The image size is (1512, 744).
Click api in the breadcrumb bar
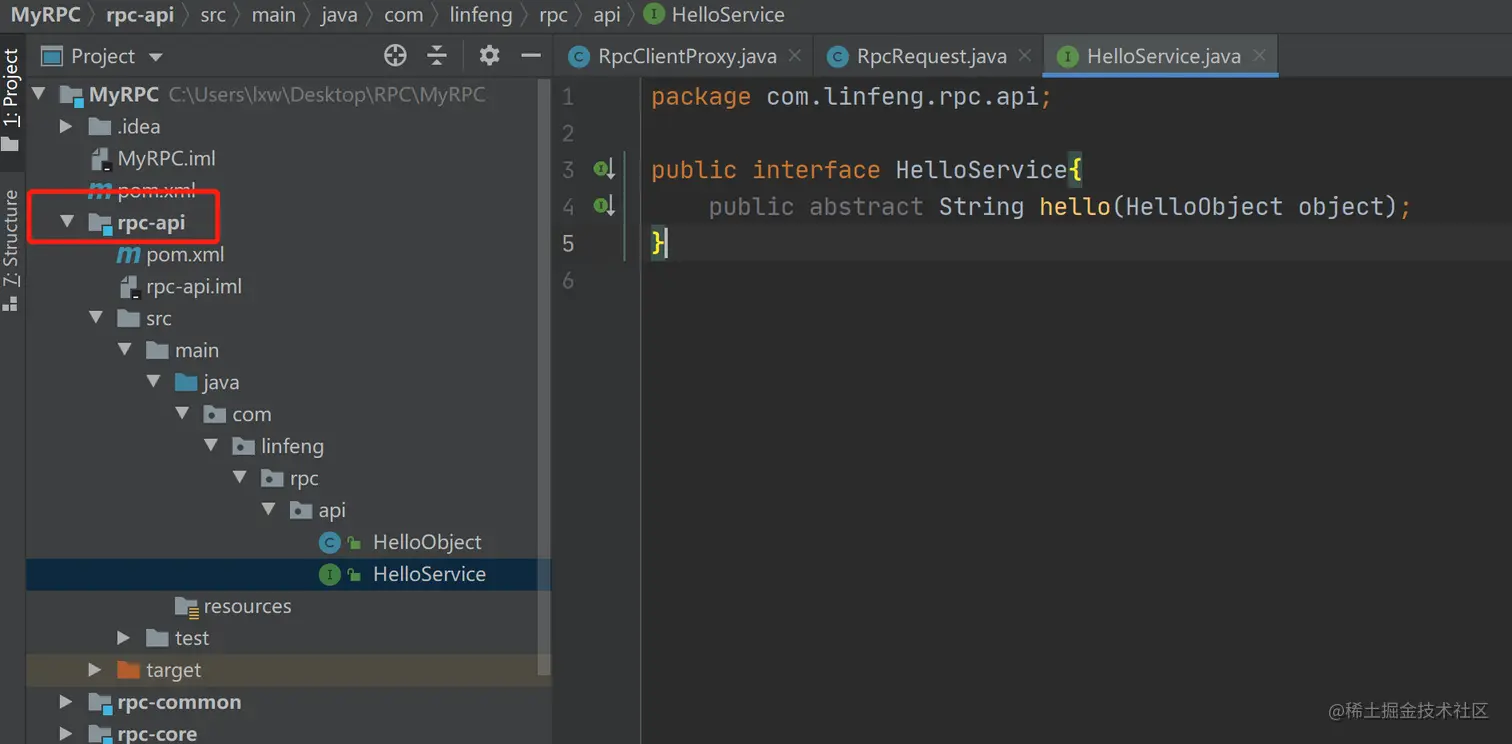(x=607, y=15)
